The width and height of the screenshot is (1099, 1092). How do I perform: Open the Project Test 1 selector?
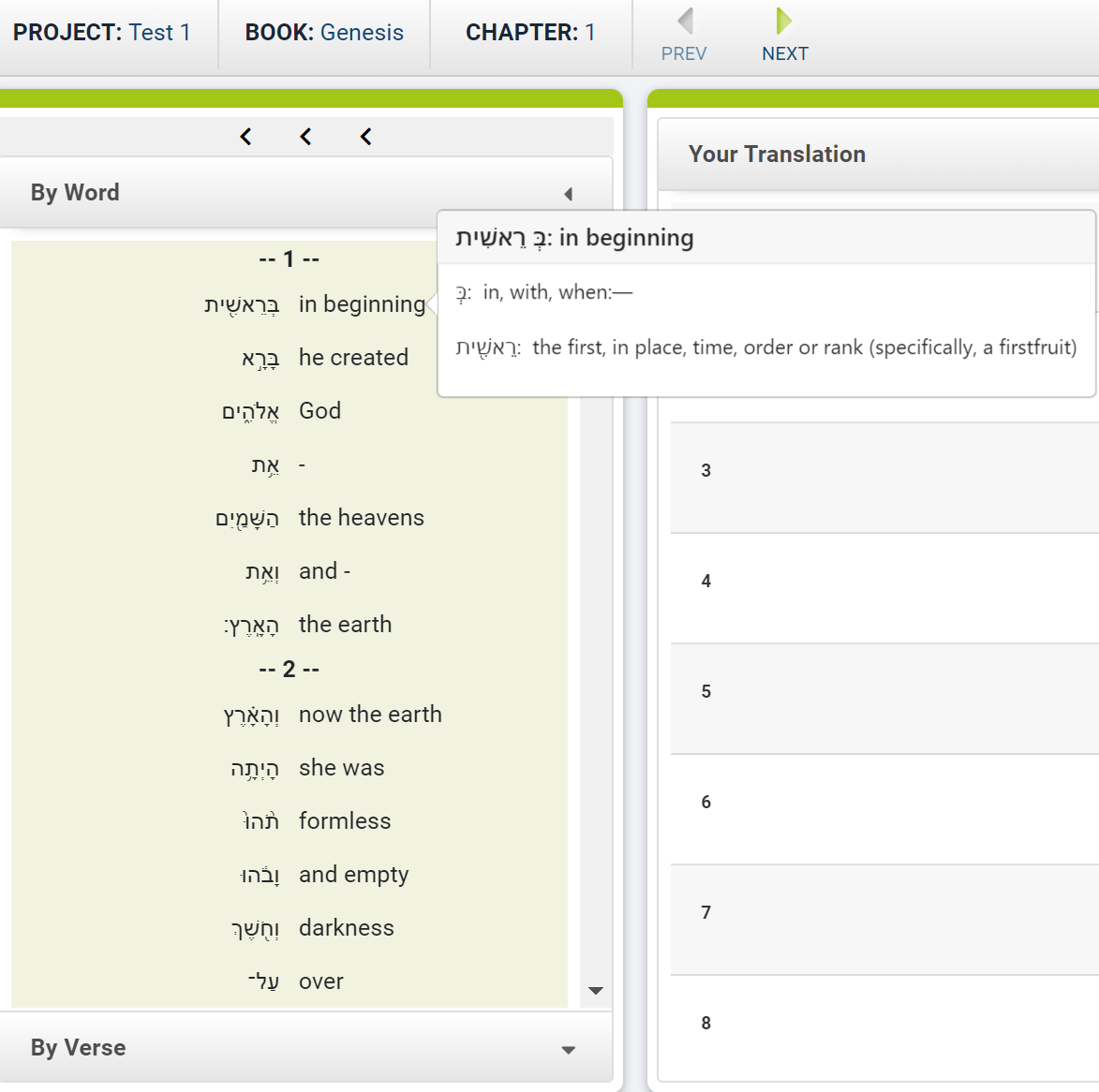pyautogui.click(x=101, y=32)
